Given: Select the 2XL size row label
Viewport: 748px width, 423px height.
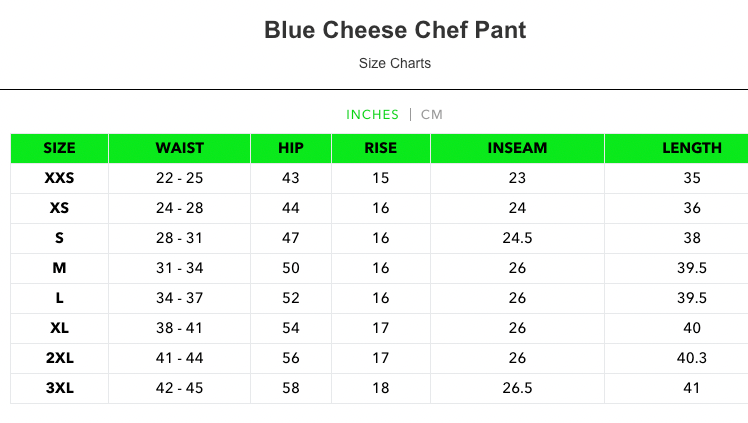Looking at the screenshot, I should (60, 358).
